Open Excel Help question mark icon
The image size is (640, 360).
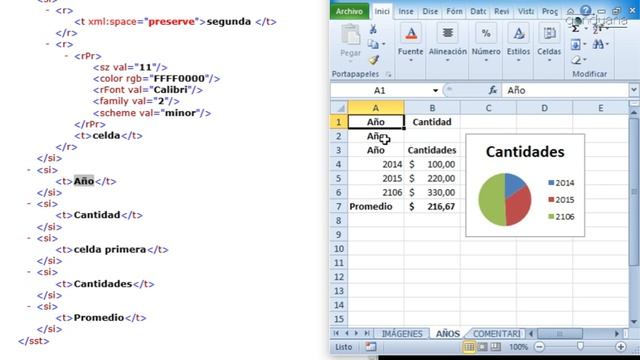(586, 11)
